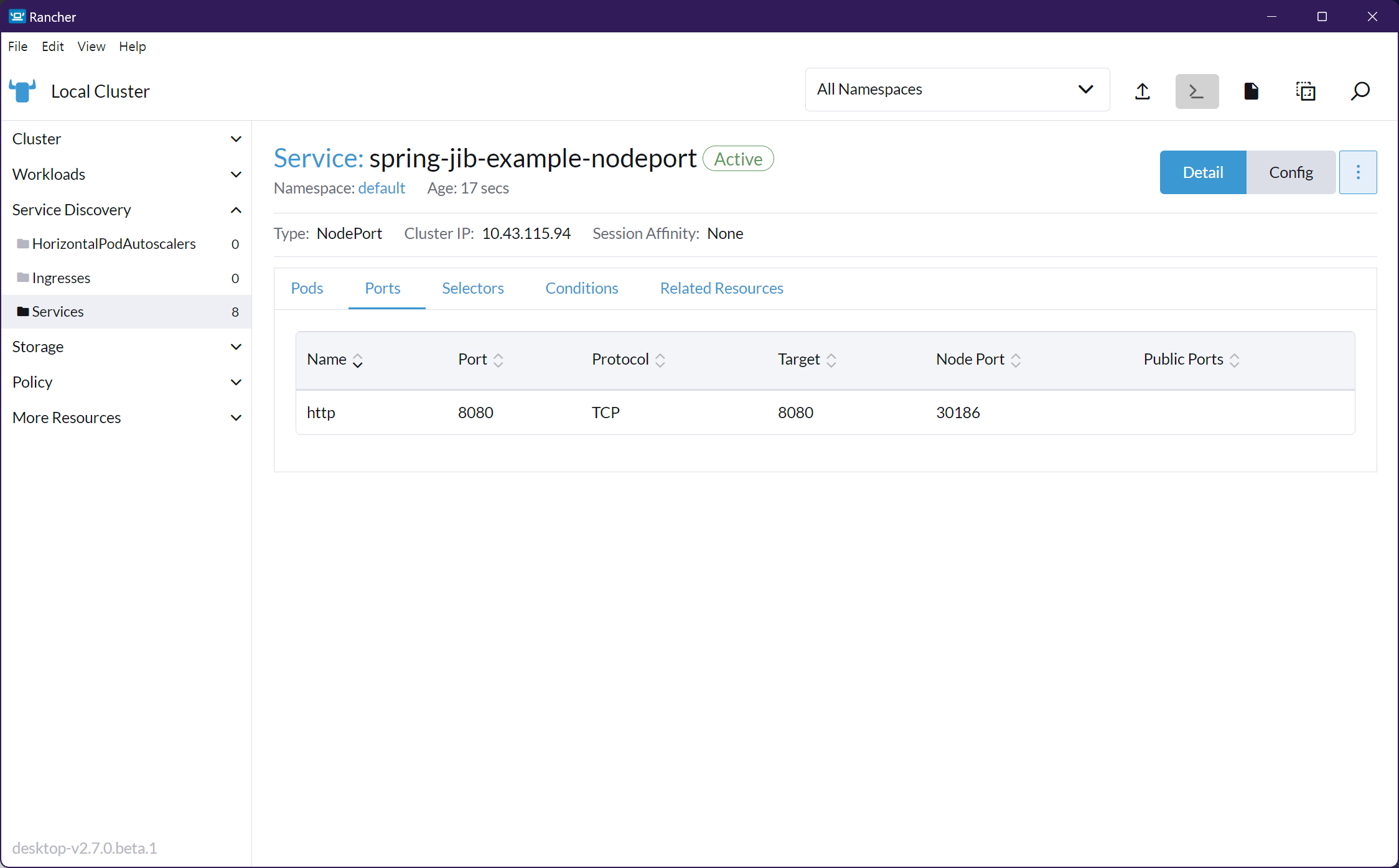Open the resource search magnifier icon
1399x868 pixels.
click(1360, 91)
